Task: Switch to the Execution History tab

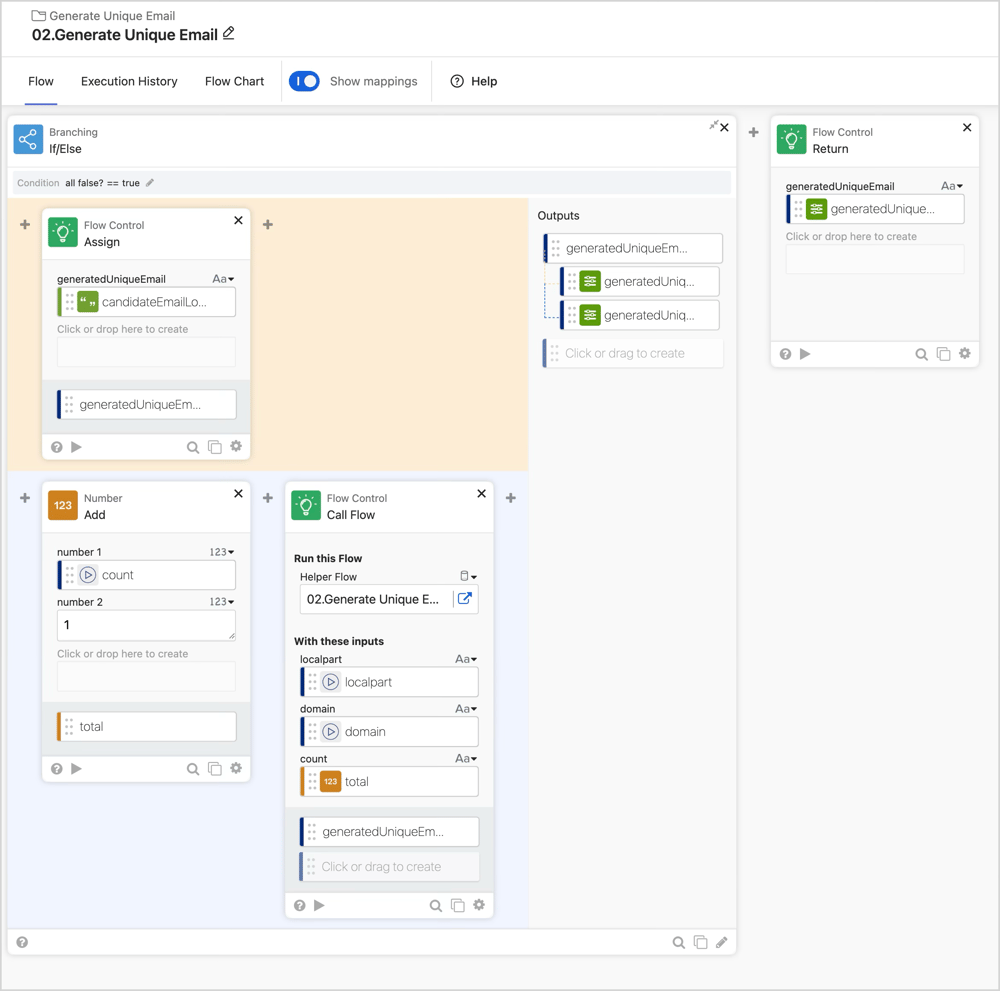Action: (x=129, y=81)
